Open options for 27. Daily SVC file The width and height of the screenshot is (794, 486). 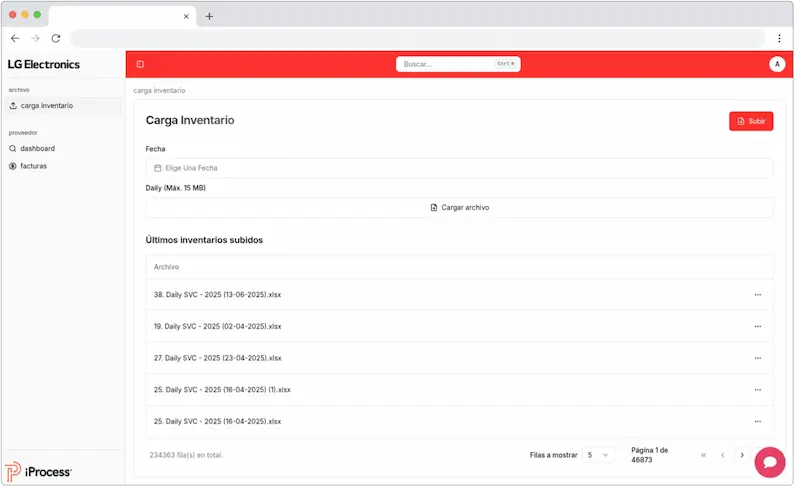click(757, 358)
